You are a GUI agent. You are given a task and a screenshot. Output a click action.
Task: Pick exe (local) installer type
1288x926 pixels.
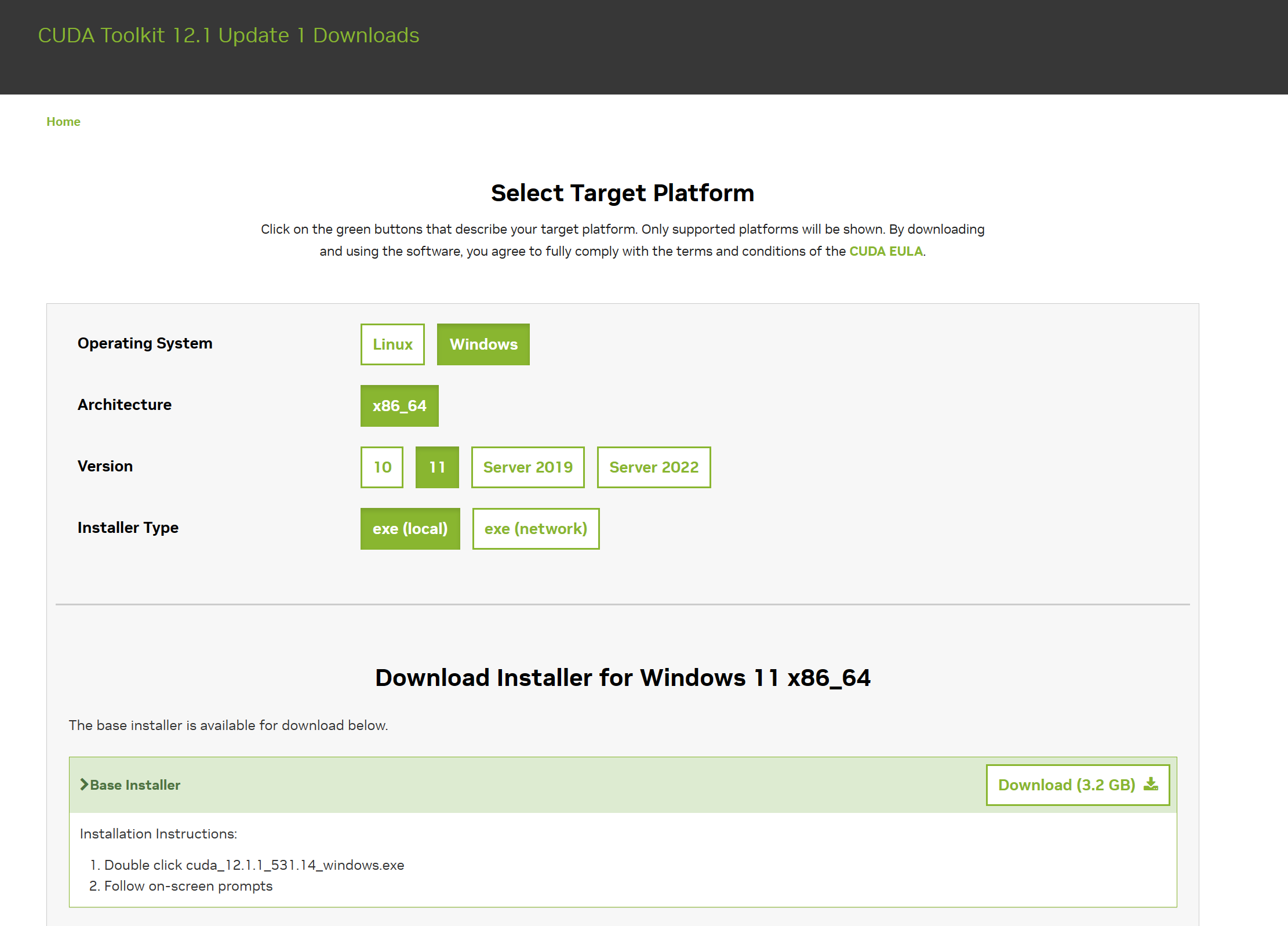(x=410, y=529)
